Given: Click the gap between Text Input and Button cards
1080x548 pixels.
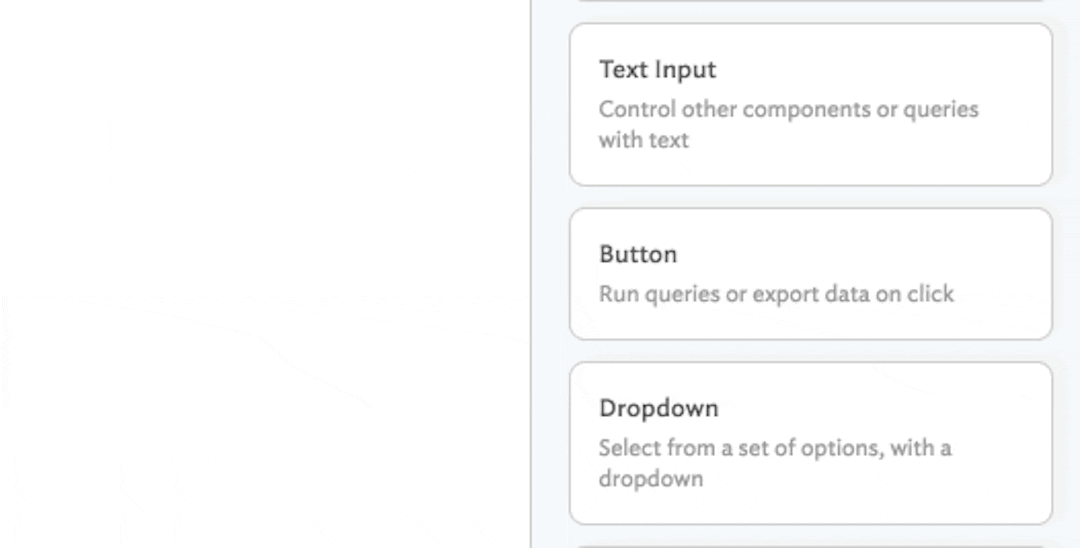Looking at the screenshot, I should (x=810, y=197).
